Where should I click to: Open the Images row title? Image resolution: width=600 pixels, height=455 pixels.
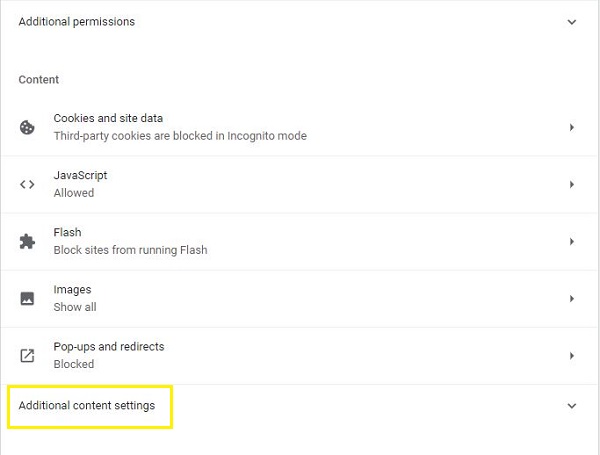[72, 289]
